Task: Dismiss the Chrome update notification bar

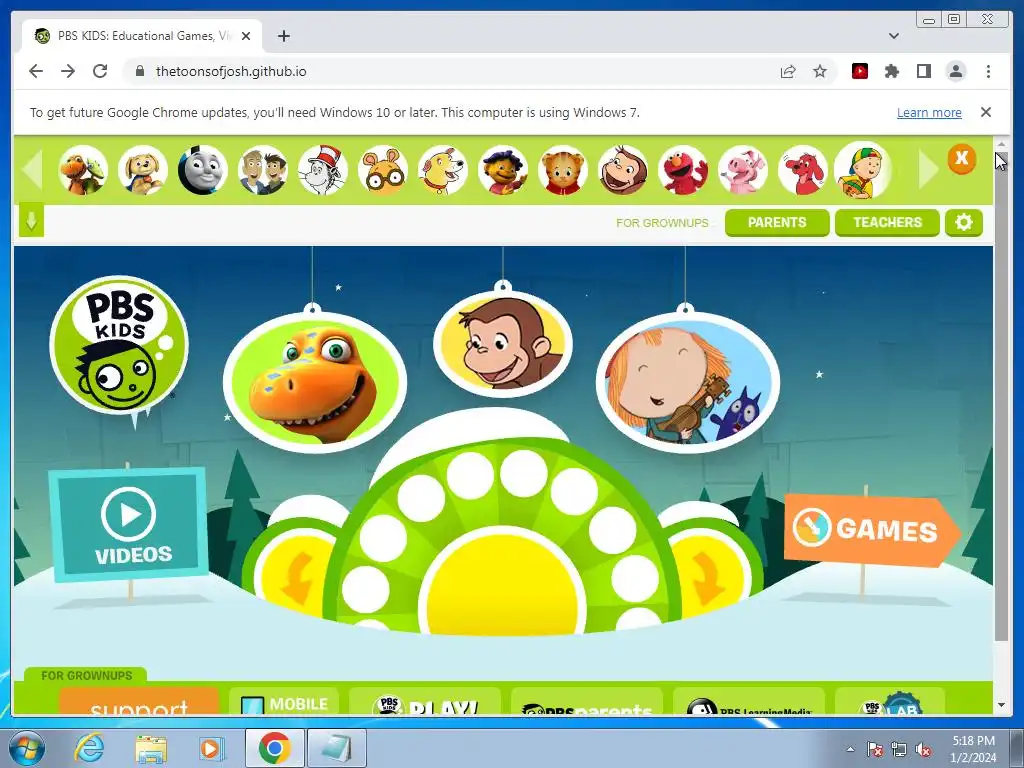Action: click(x=985, y=112)
